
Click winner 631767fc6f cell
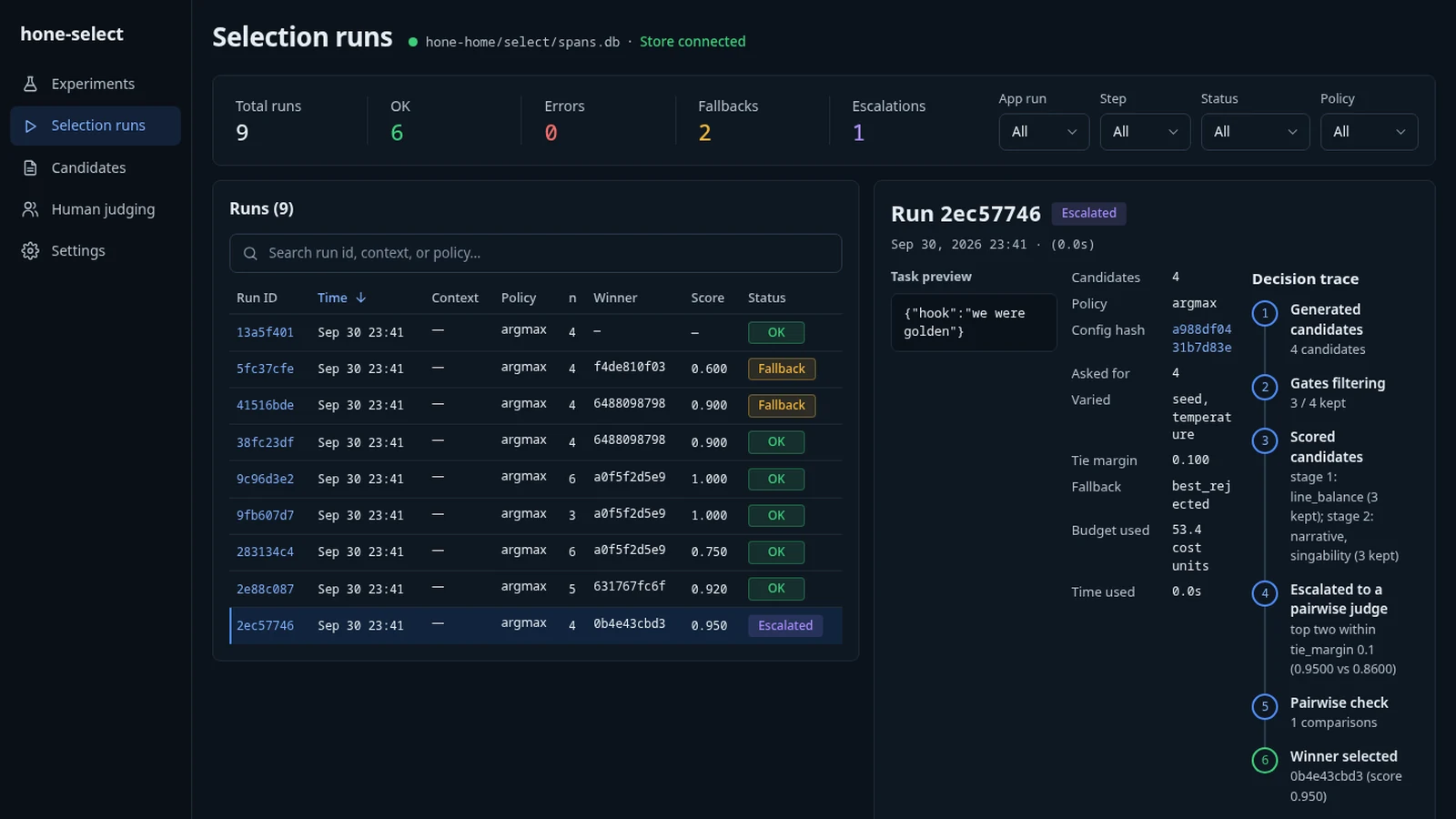(x=630, y=587)
